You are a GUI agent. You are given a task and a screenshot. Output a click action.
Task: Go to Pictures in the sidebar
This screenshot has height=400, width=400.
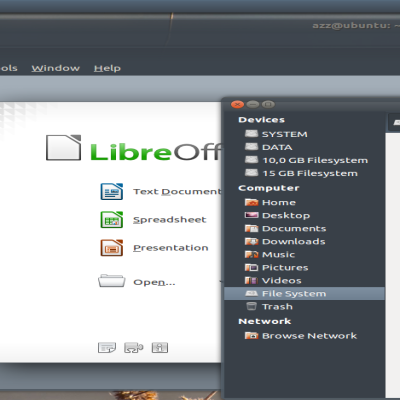click(x=285, y=268)
